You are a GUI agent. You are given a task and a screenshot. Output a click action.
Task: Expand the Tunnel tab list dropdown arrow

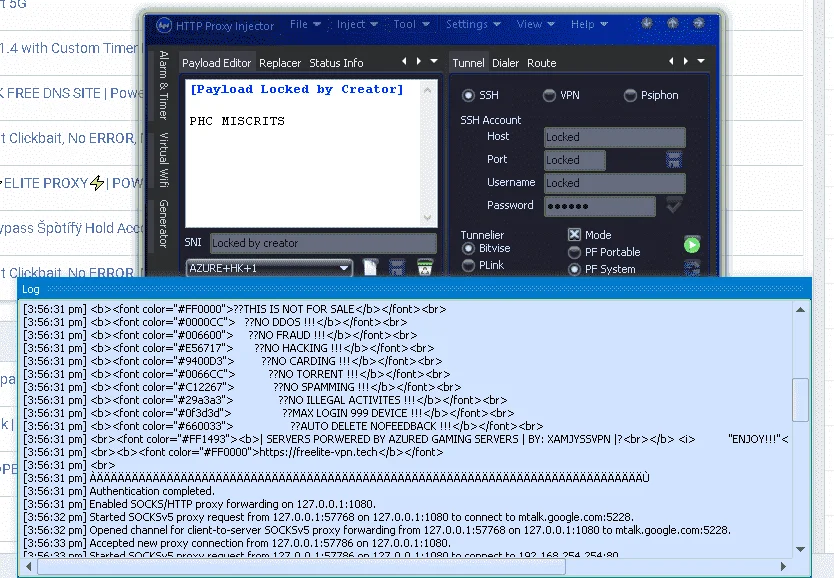tap(701, 61)
